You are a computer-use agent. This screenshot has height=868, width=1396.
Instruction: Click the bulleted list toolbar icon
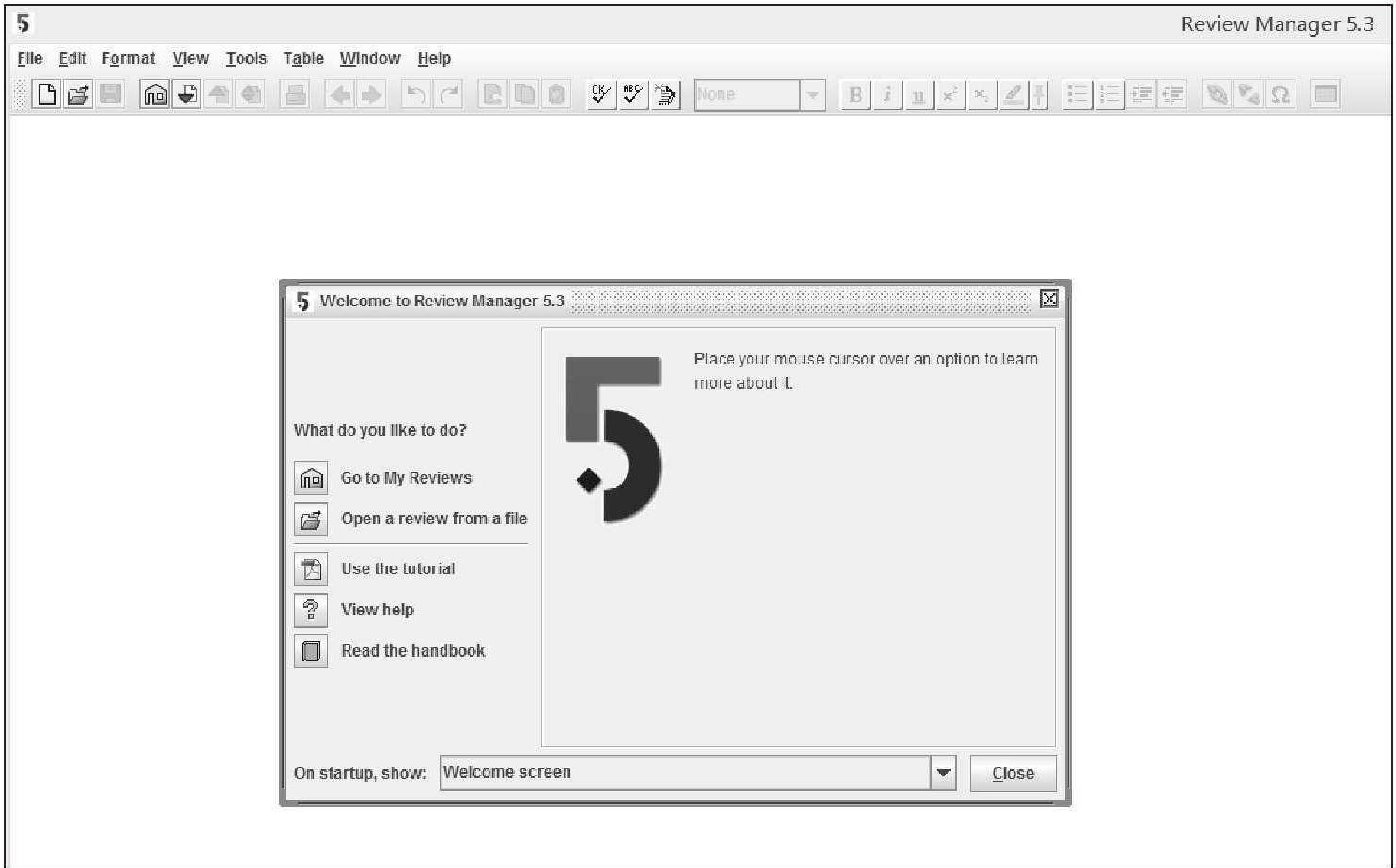1078,94
